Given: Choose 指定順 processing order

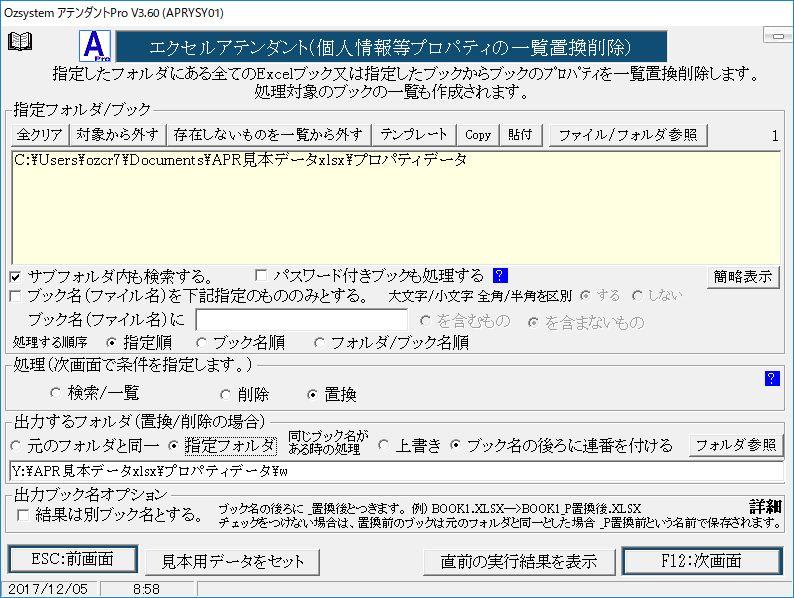Looking at the screenshot, I should pyautogui.click(x=111, y=343).
